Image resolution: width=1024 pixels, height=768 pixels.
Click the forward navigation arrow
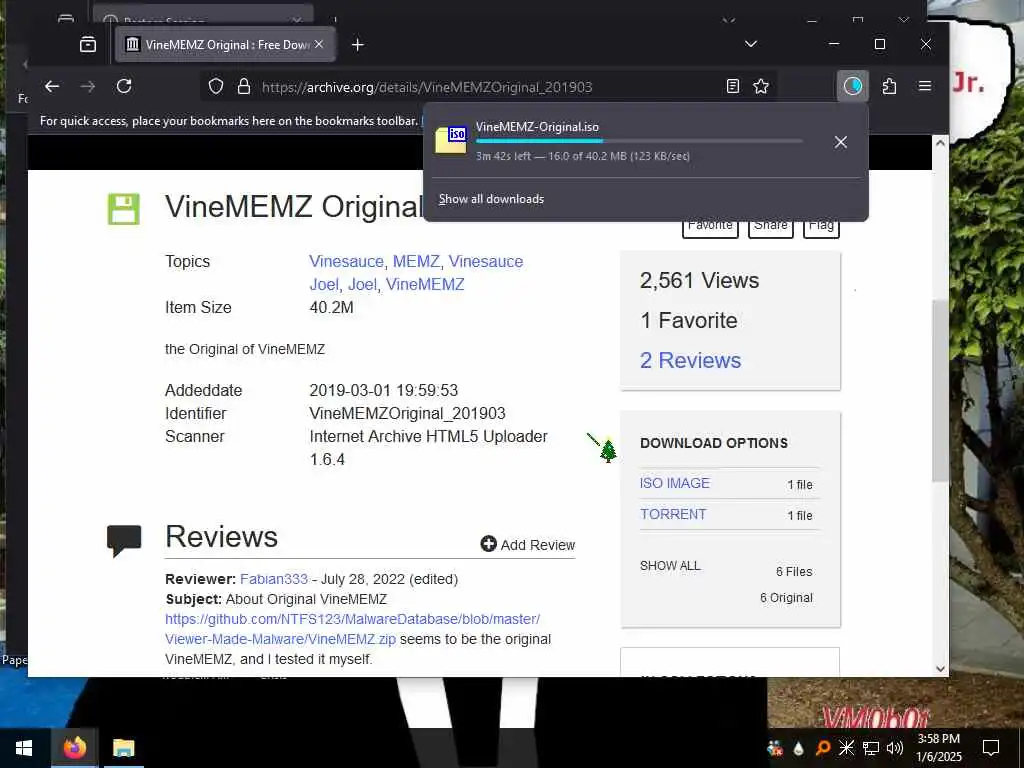pos(88,86)
